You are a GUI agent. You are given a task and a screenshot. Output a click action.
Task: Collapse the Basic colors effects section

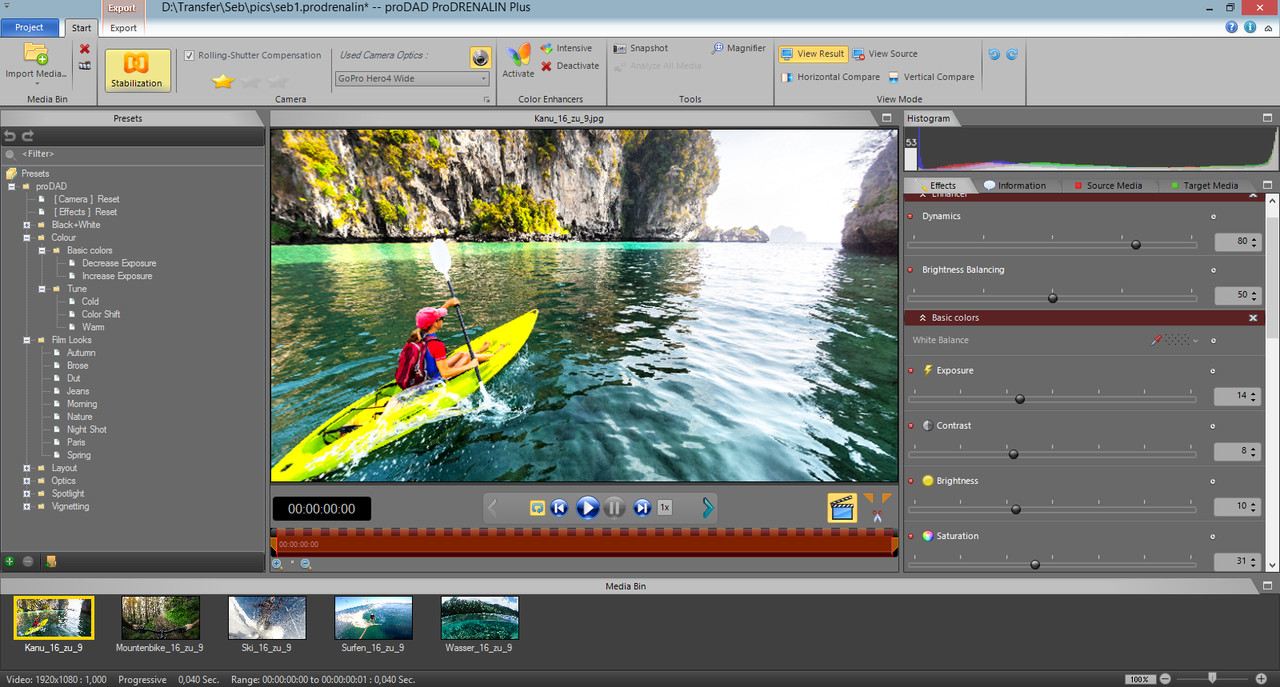(922, 318)
